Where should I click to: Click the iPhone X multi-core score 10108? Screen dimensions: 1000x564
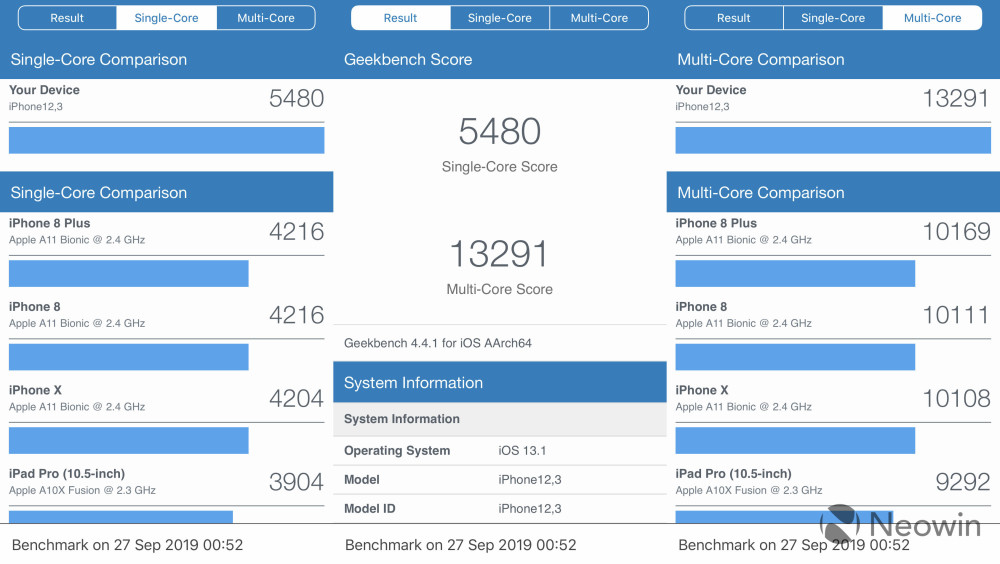click(x=956, y=399)
